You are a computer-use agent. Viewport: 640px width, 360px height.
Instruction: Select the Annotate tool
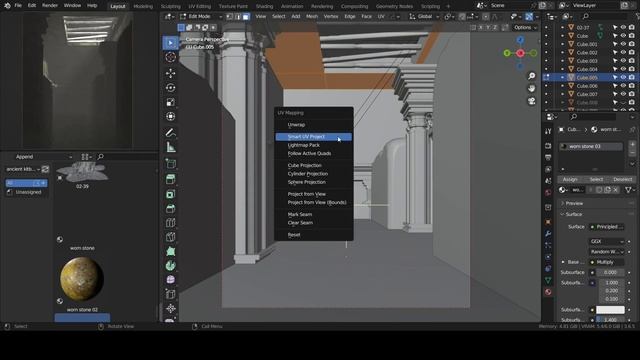[x=171, y=133]
